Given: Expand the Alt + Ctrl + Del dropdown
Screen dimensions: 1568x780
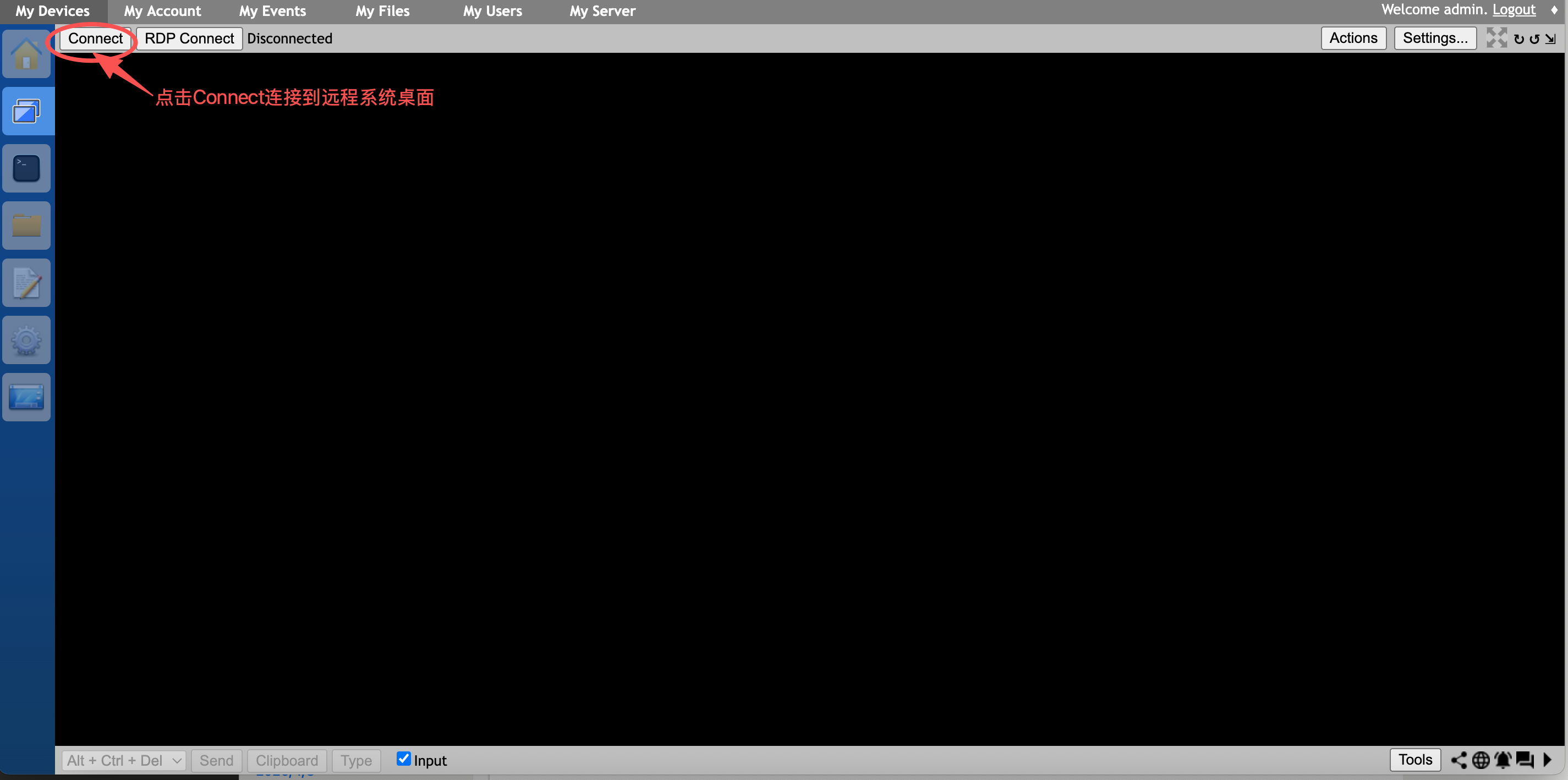Looking at the screenshot, I should point(124,761).
